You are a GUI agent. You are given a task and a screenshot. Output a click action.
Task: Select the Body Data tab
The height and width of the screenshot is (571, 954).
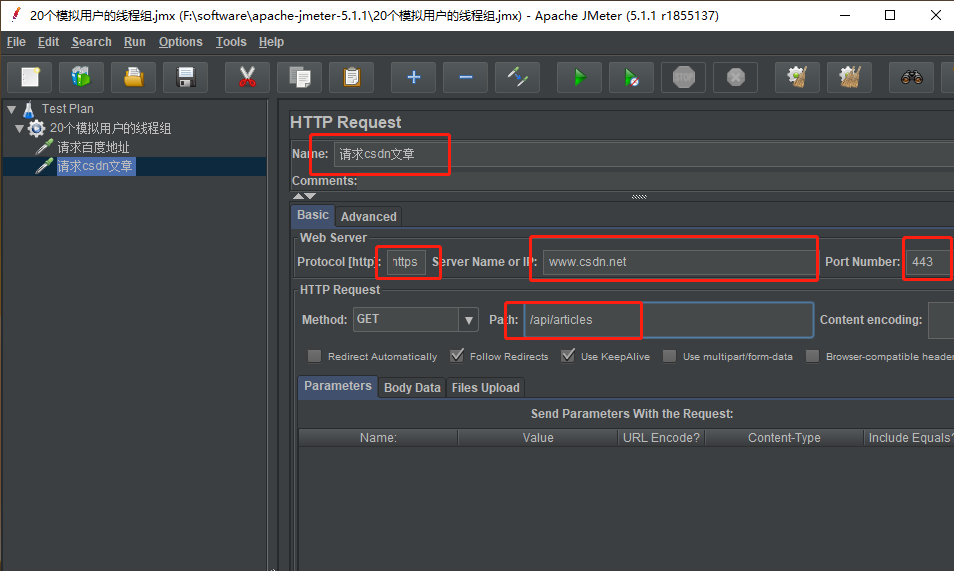coord(412,388)
